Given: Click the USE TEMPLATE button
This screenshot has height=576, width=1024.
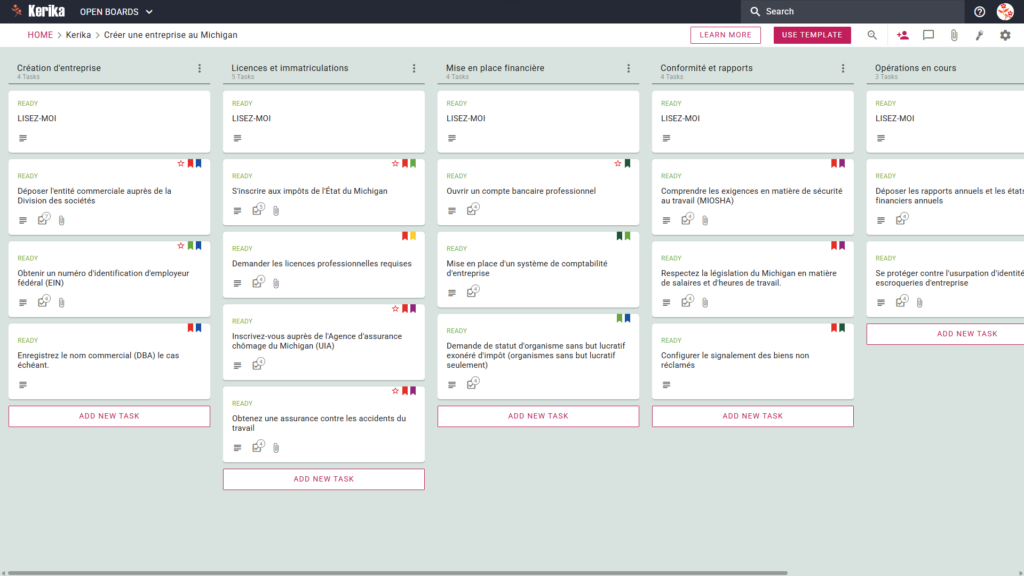Looking at the screenshot, I should [812, 35].
